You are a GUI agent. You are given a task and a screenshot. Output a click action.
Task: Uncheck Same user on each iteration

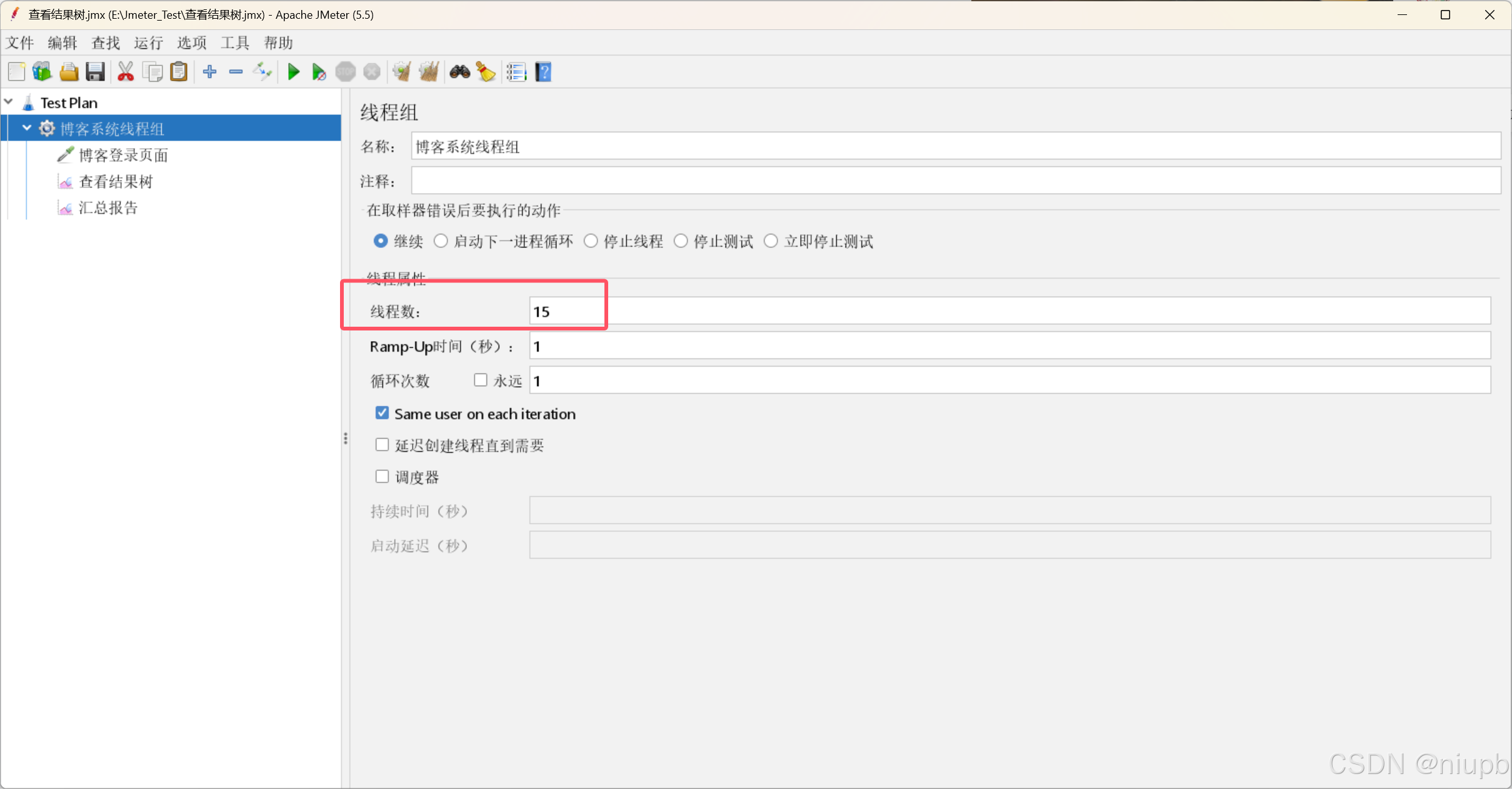pyautogui.click(x=382, y=414)
